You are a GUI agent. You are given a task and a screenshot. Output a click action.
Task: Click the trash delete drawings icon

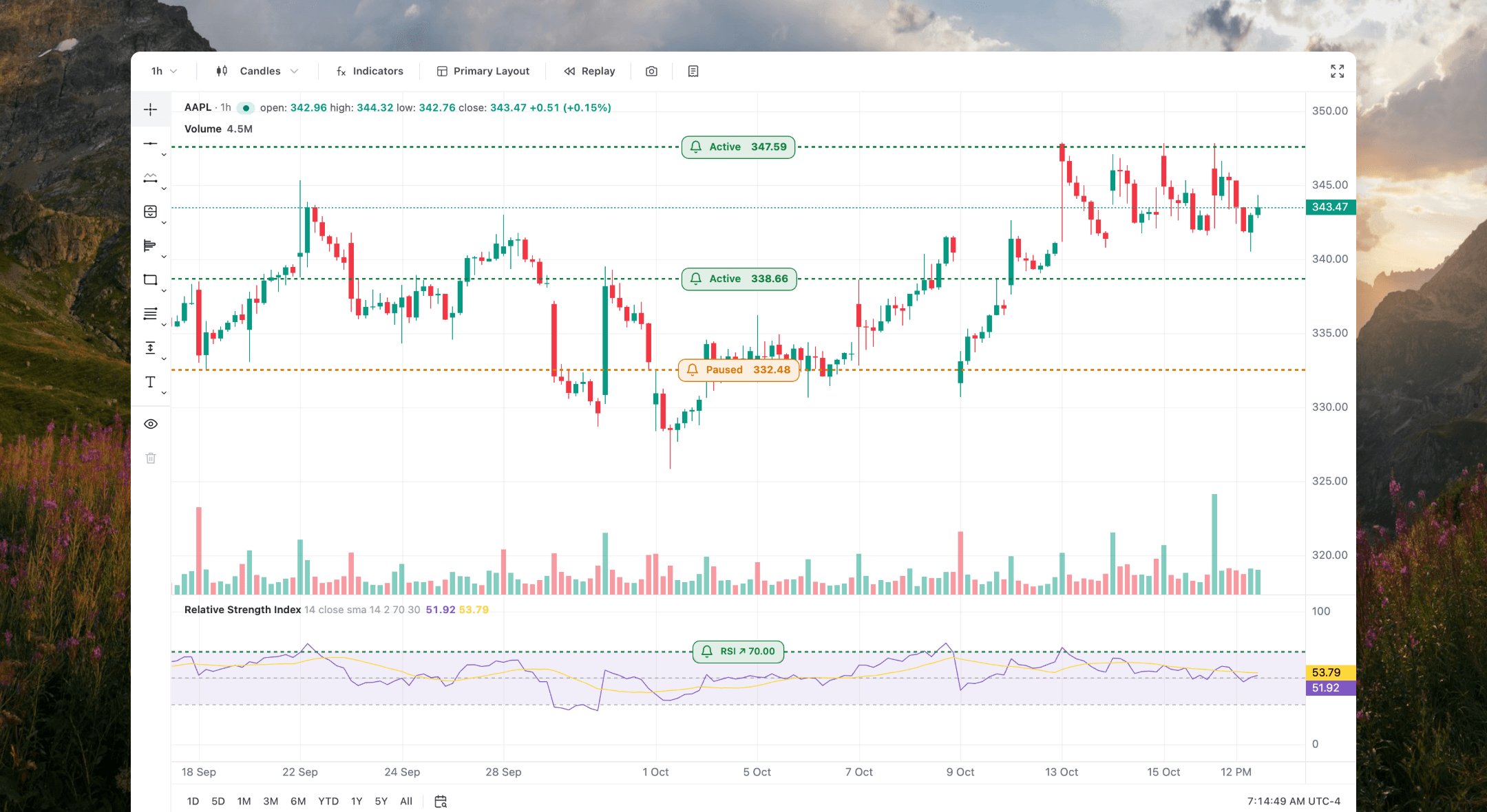151,458
